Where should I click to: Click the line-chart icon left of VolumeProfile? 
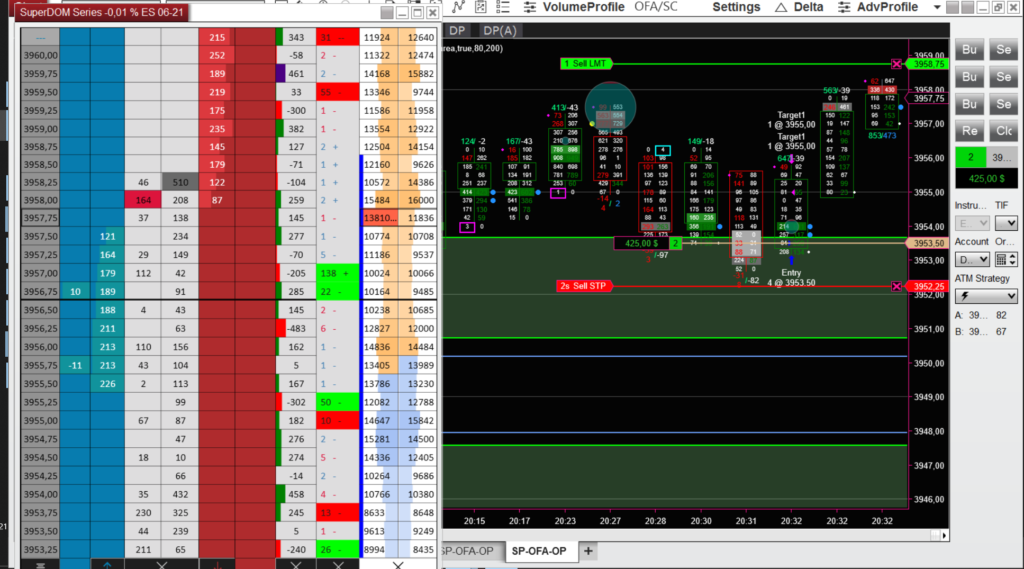point(458,7)
